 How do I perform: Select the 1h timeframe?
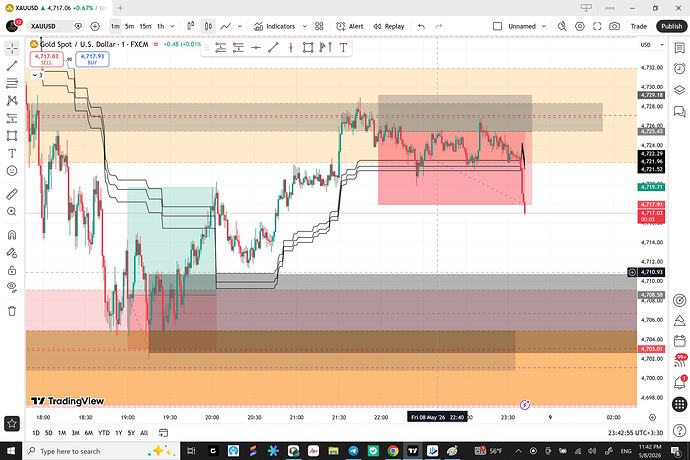coord(161,26)
